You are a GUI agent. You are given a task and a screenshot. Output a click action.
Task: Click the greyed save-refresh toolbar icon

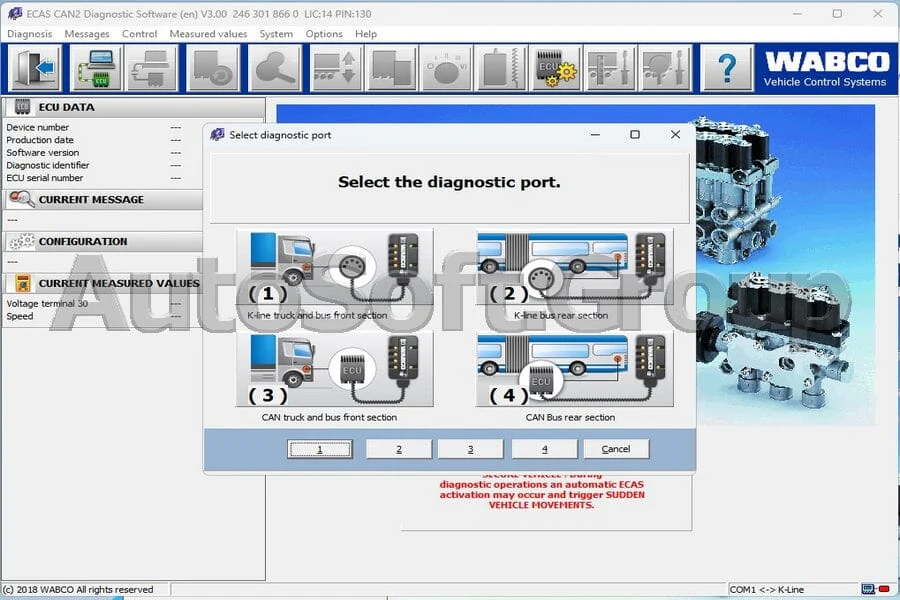click(213, 68)
